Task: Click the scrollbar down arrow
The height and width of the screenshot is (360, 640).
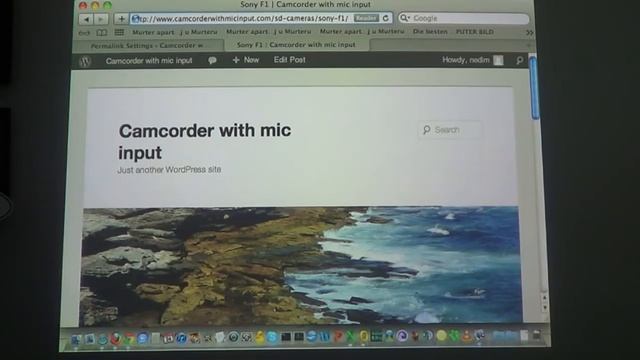Action: pyautogui.click(x=544, y=308)
